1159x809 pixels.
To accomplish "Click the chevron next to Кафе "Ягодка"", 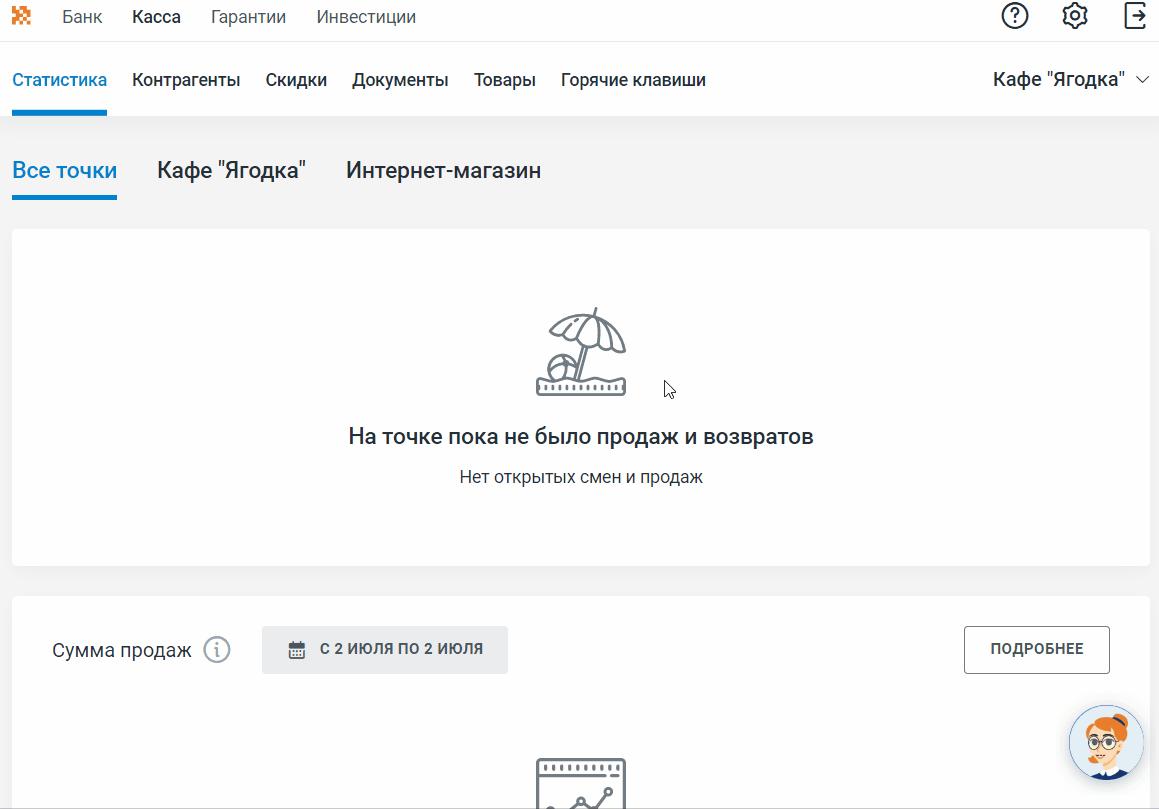I will 1142,80.
